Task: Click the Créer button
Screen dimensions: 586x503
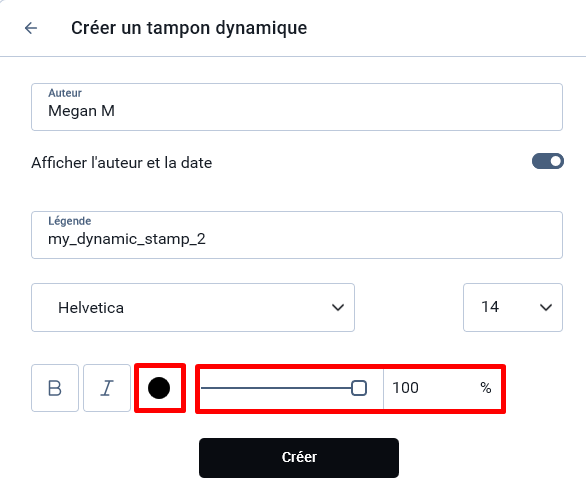Action: click(x=299, y=458)
